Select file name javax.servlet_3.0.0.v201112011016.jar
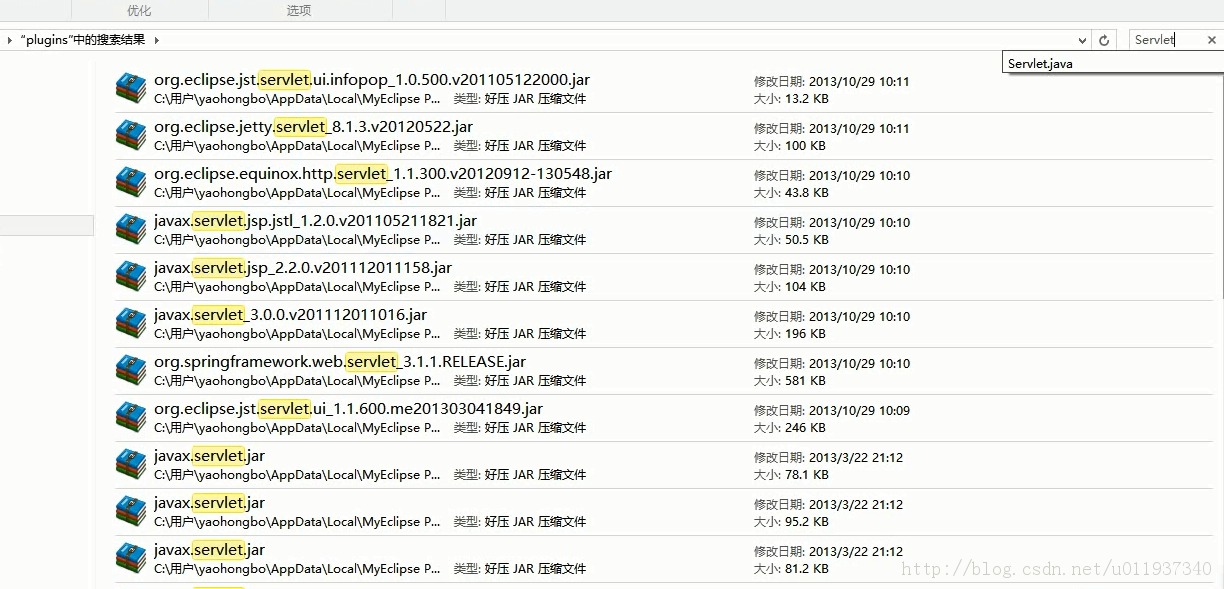The height and width of the screenshot is (589, 1224). click(x=291, y=314)
